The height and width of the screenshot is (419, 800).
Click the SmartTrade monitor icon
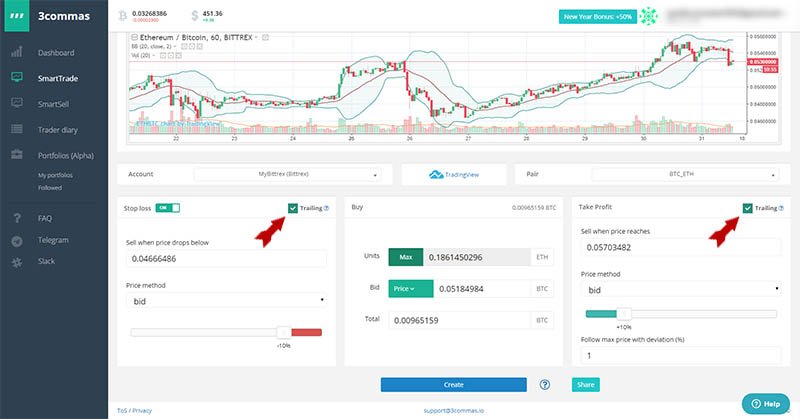[17, 77]
